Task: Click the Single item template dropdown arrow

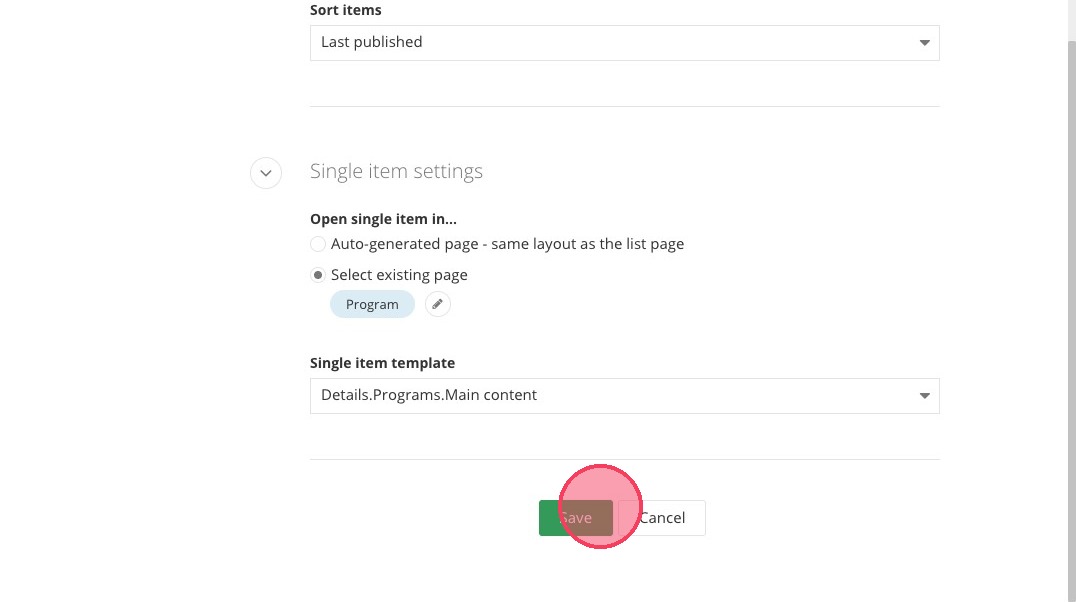Action: point(924,396)
